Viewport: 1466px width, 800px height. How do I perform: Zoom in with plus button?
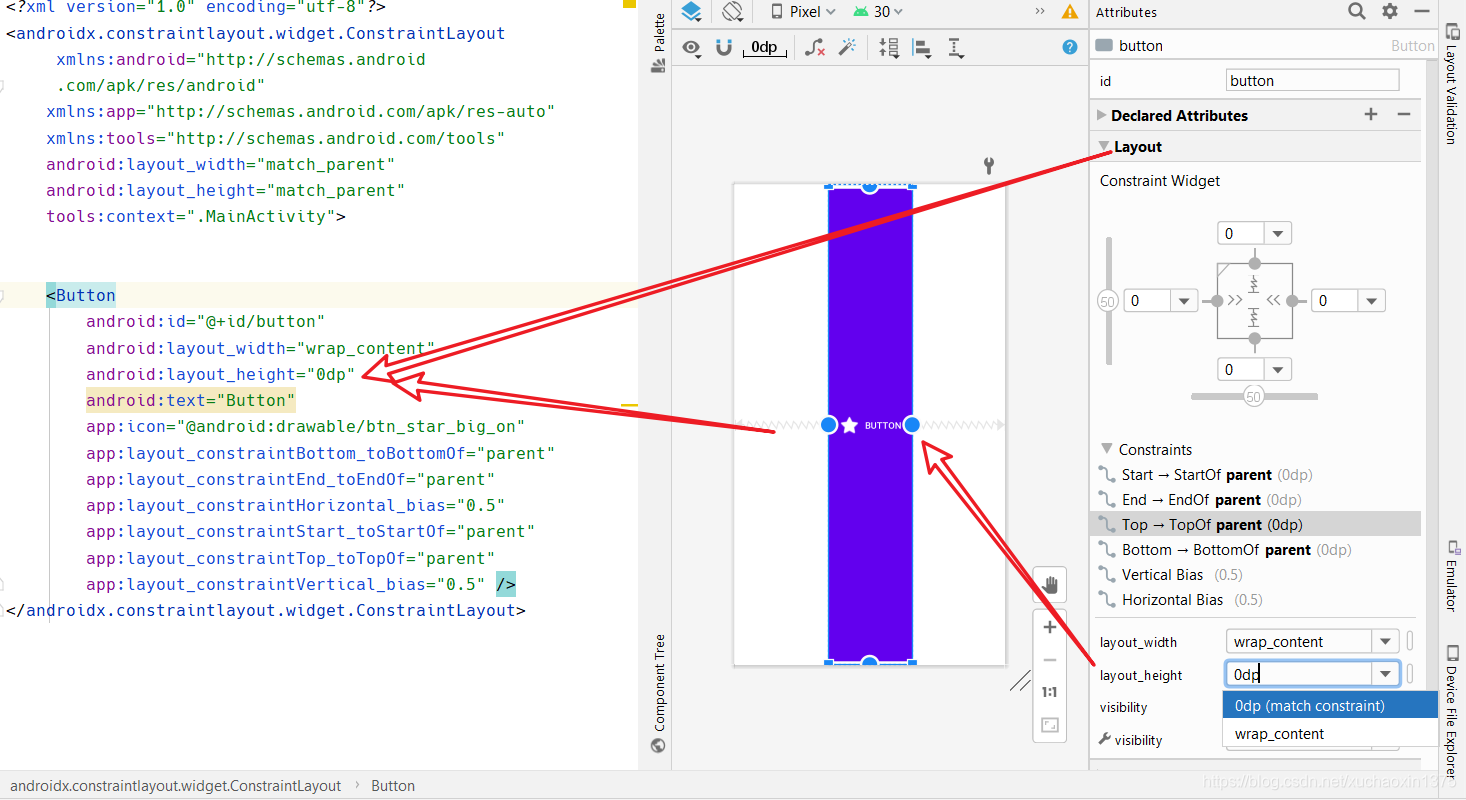tap(1050, 627)
